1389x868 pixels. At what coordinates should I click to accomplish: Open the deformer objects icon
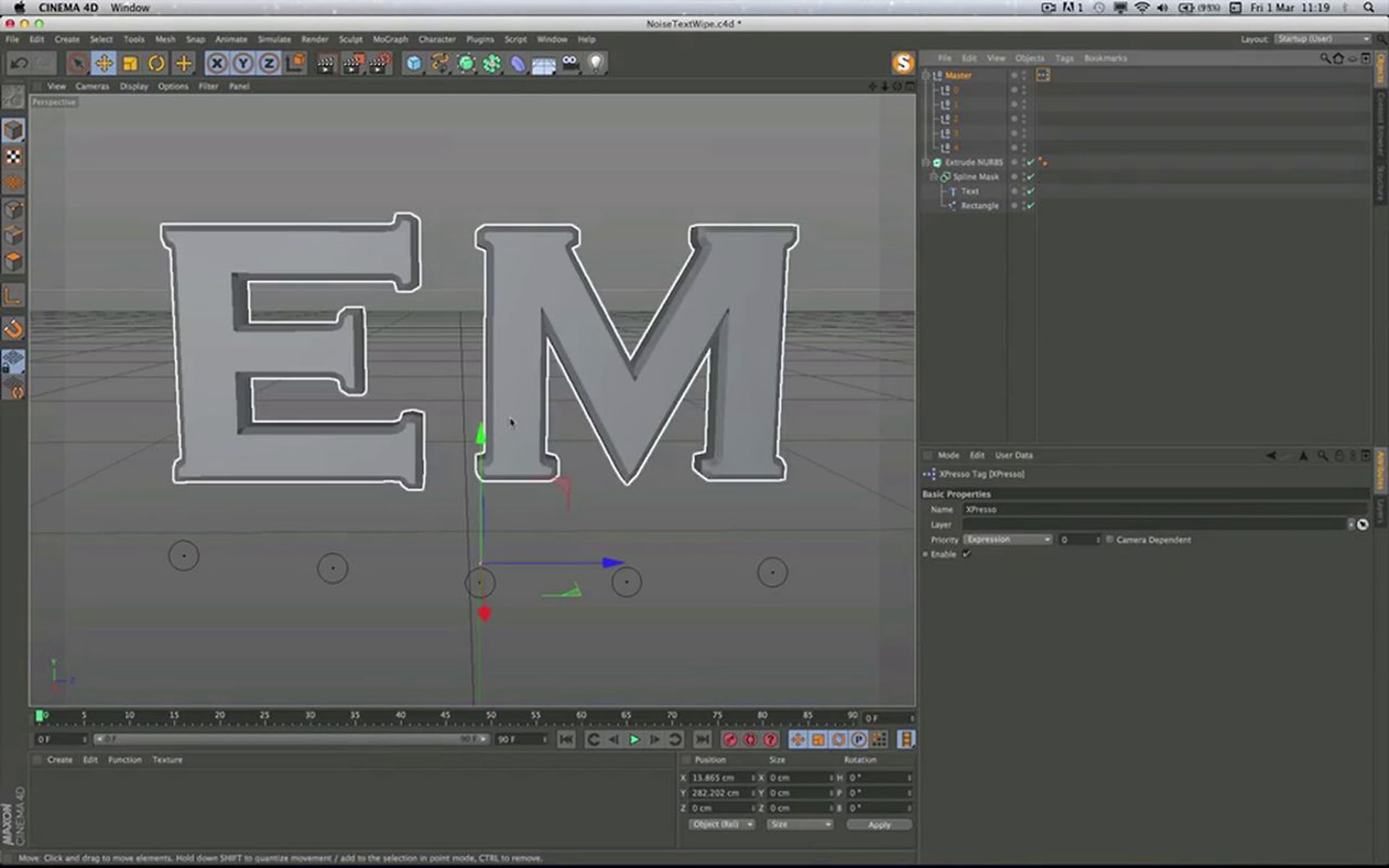[518, 63]
